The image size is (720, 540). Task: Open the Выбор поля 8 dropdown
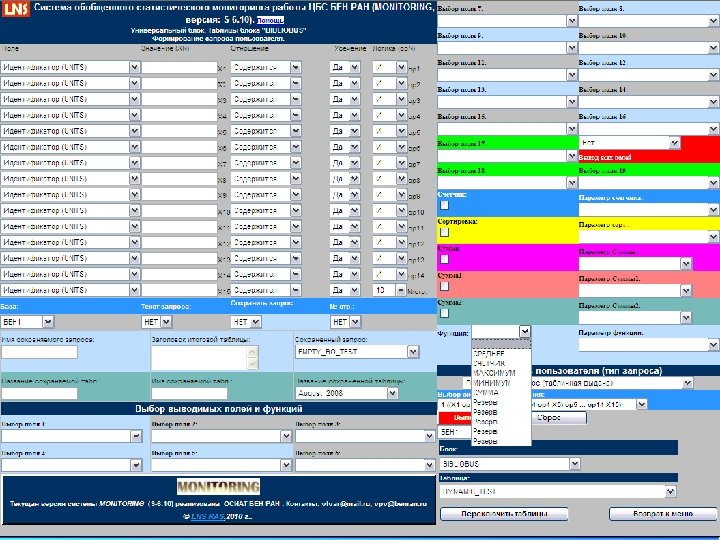(x=649, y=21)
